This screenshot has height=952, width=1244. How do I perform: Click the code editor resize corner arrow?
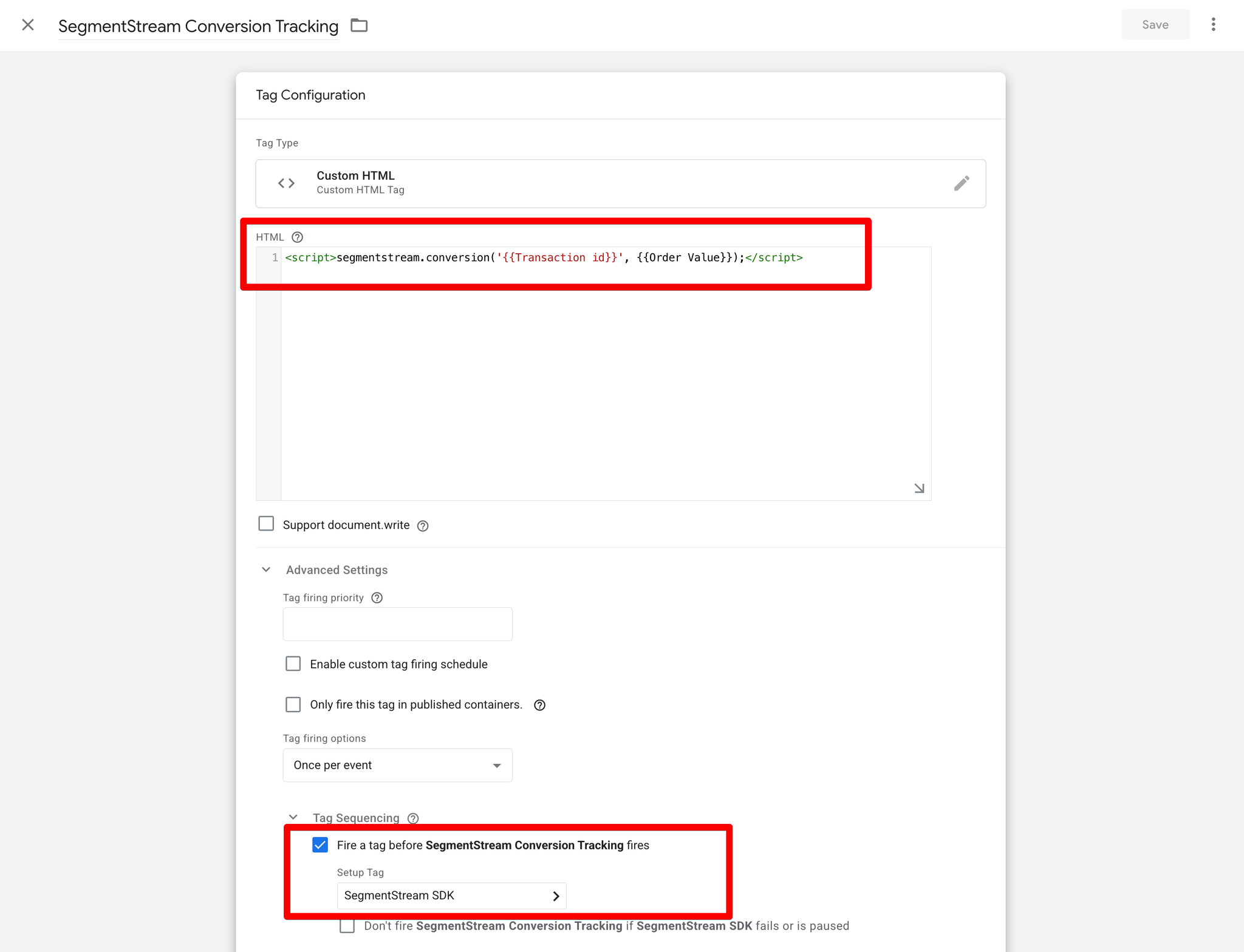pyautogui.click(x=919, y=488)
